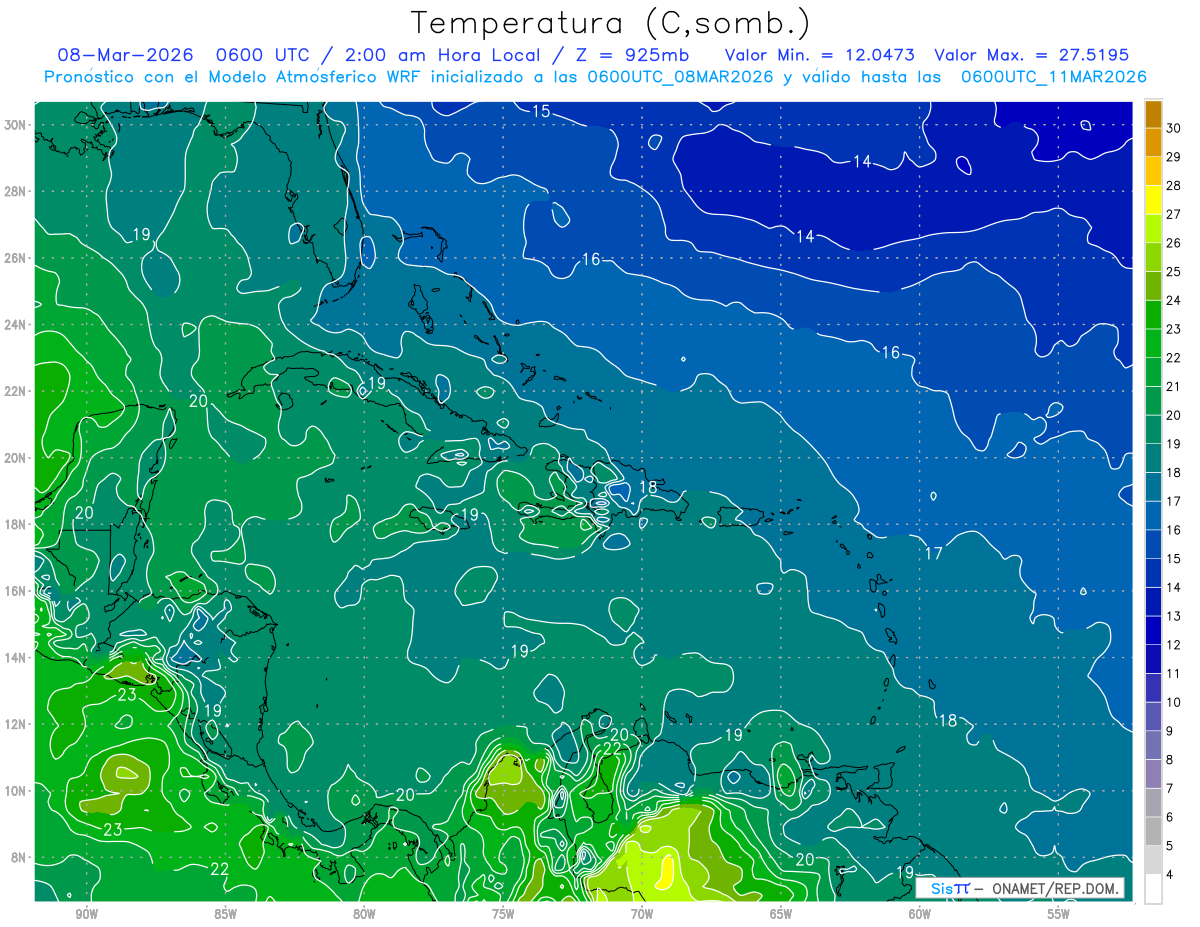Click the color scale value "30"
Image resolution: width=1200 pixels, height=927 pixels.
[x=1173, y=127]
